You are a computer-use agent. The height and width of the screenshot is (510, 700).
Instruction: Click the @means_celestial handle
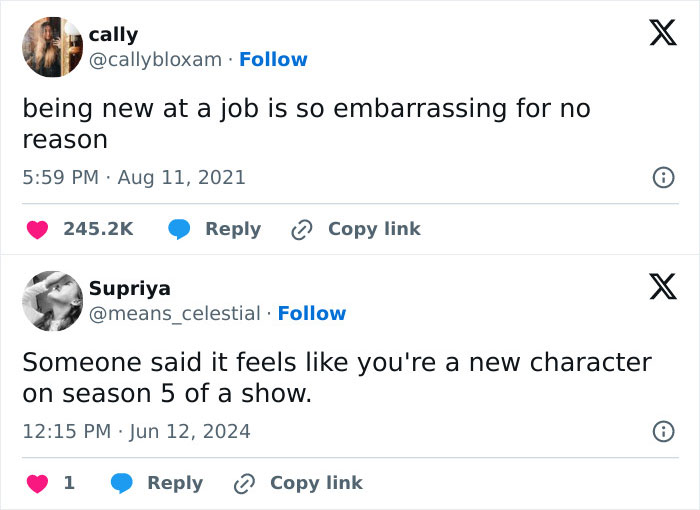(174, 314)
